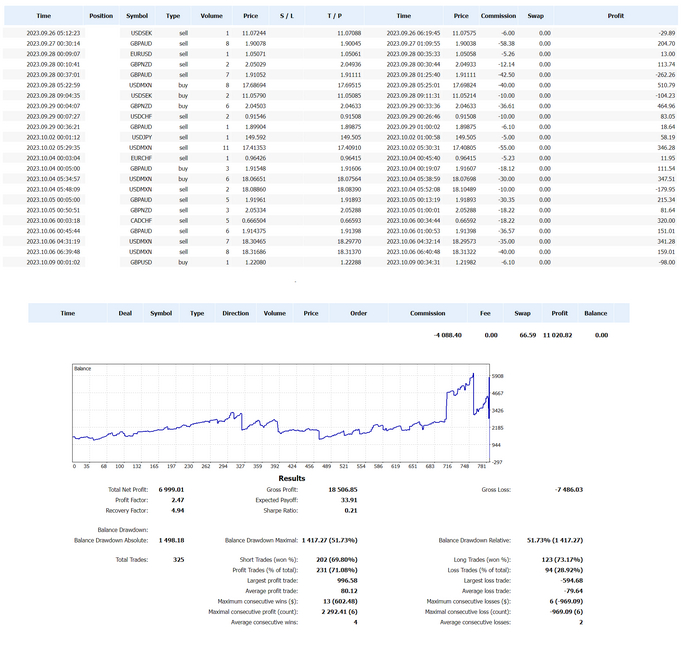Select the profit value 204.70
The image size is (700, 648).
(666, 44)
